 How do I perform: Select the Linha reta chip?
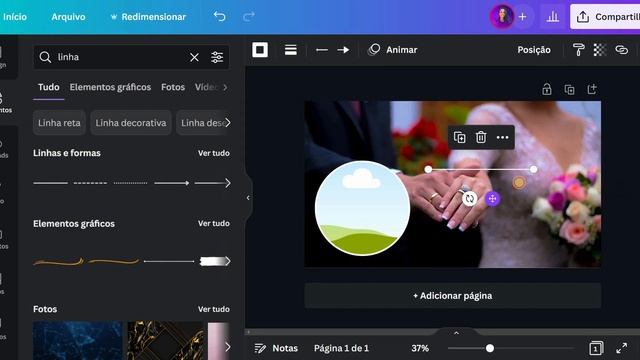click(59, 123)
